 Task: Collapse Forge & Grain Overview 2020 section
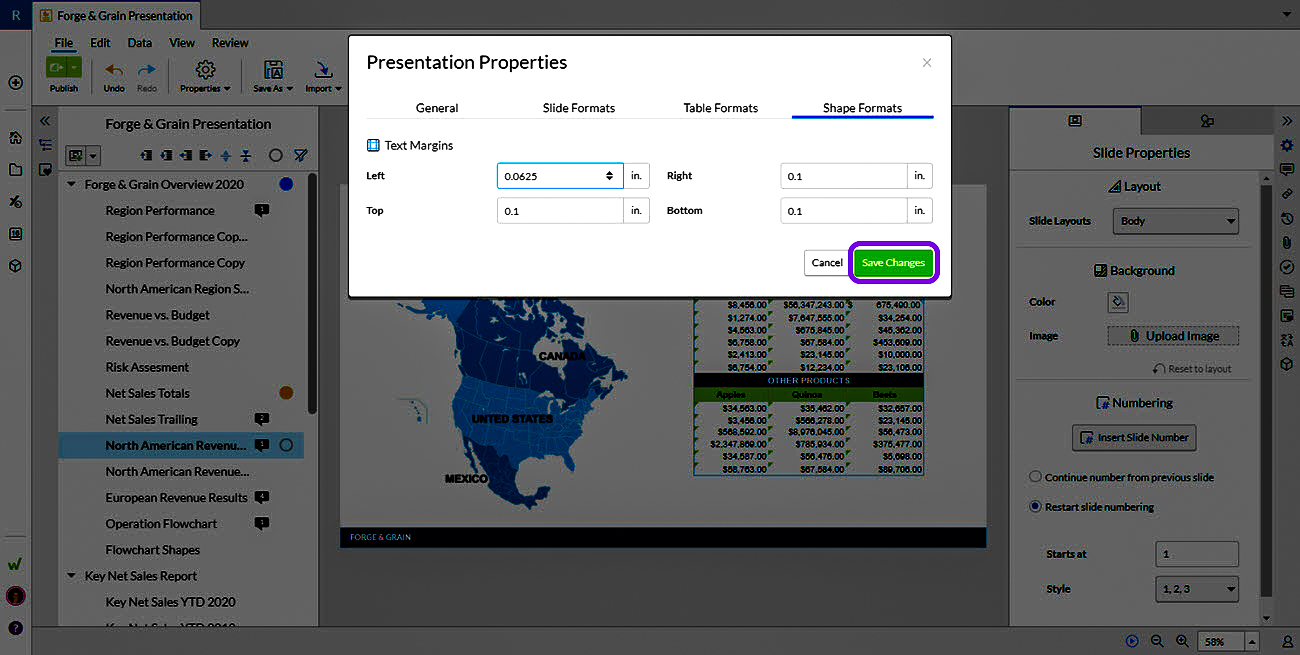(72, 184)
